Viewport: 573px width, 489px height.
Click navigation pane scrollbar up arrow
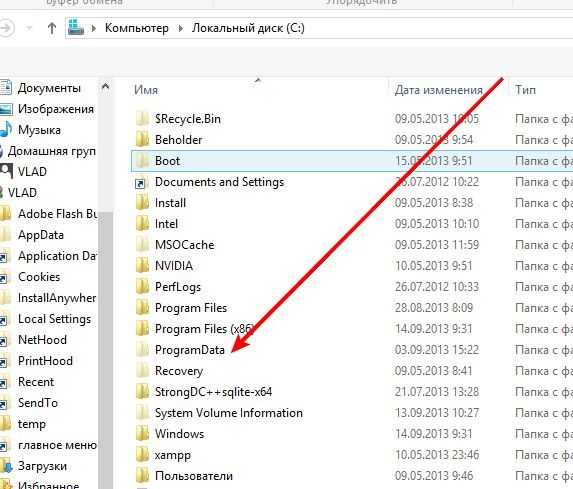click(106, 87)
